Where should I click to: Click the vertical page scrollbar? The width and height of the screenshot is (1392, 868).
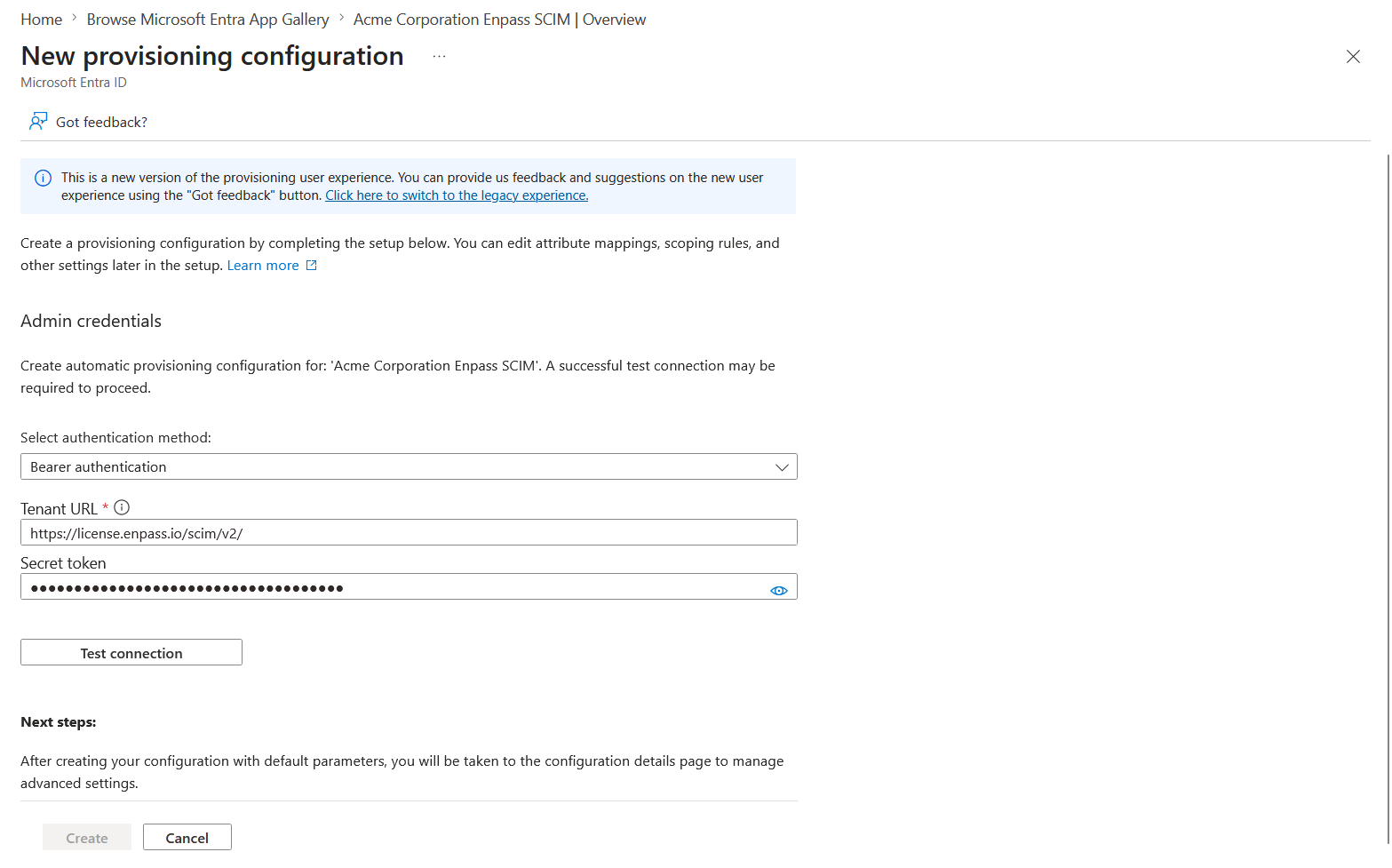pyautogui.click(x=1388, y=498)
